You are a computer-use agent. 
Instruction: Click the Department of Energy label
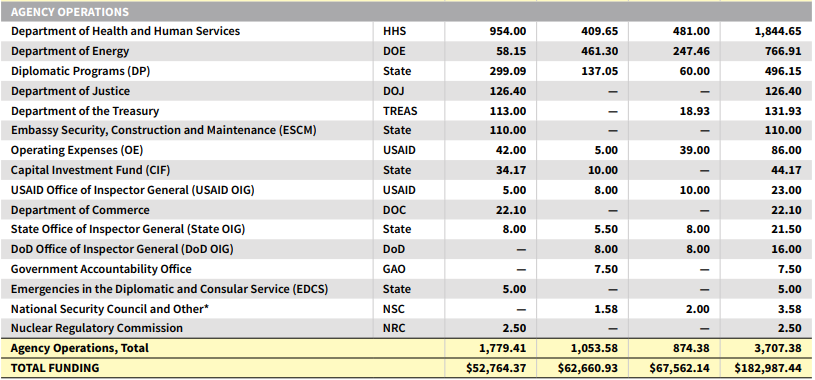pyautogui.click(x=70, y=51)
